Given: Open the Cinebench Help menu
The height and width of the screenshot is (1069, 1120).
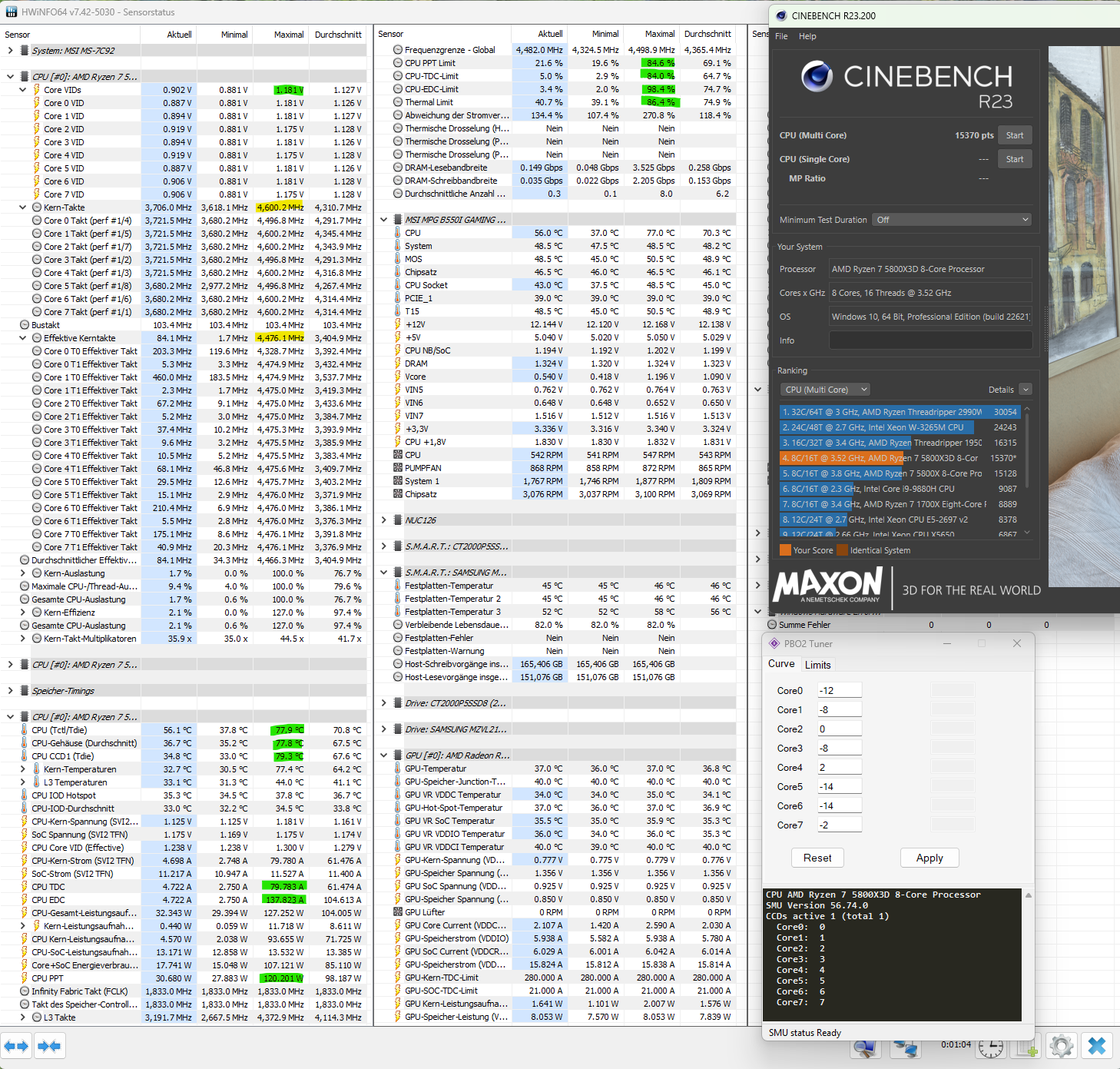Looking at the screenshot, I should [807, 36].
